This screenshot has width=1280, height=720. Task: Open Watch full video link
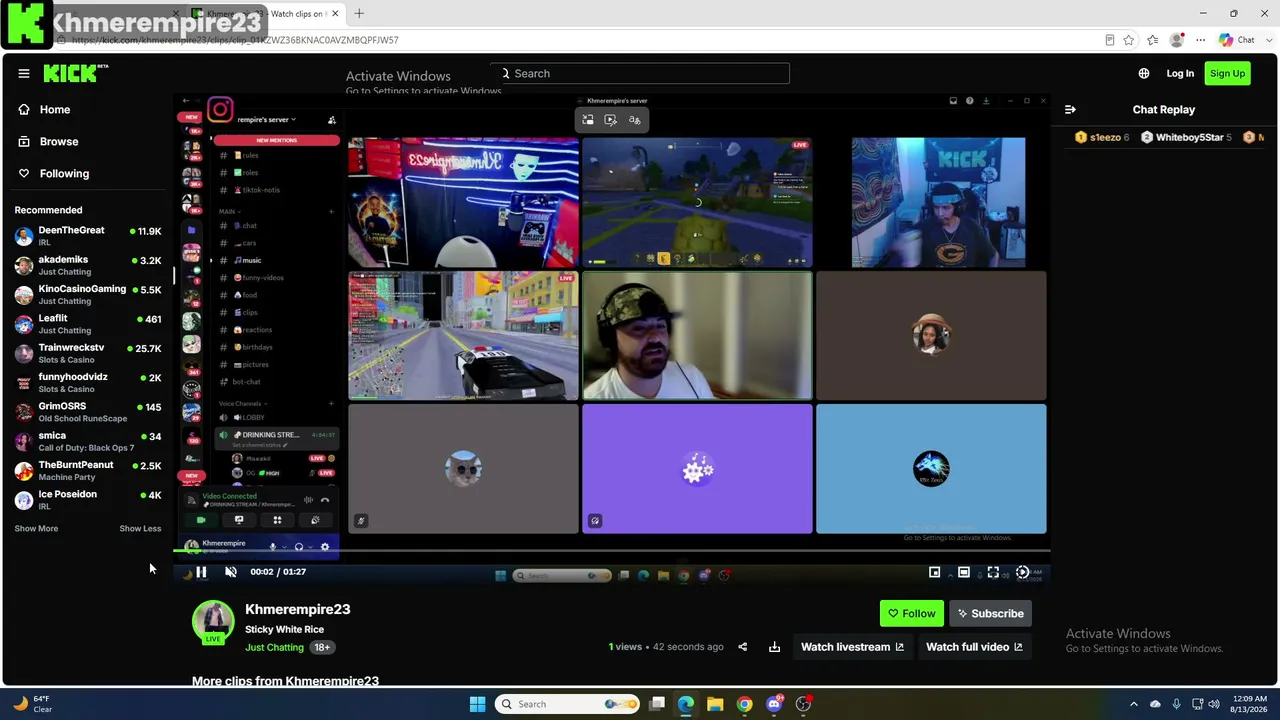pos(974,647)
